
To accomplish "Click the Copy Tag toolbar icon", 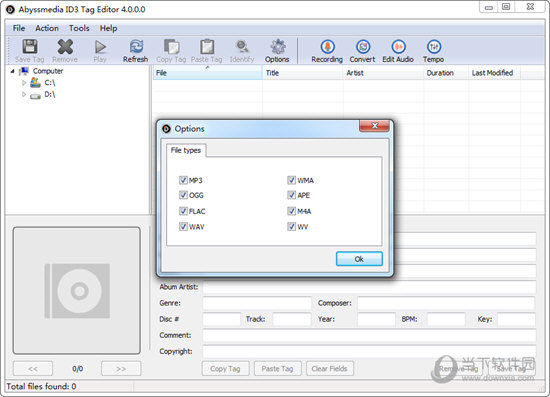I will 172,47.
